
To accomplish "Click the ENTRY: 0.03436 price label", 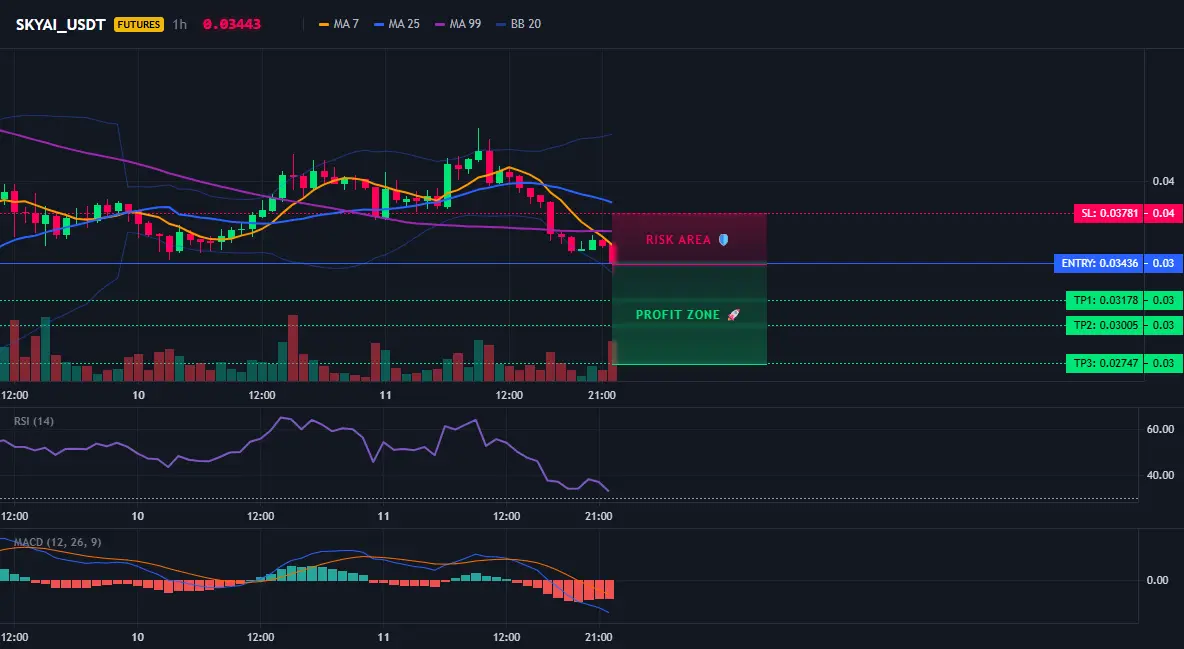I will coord(1099,264).
